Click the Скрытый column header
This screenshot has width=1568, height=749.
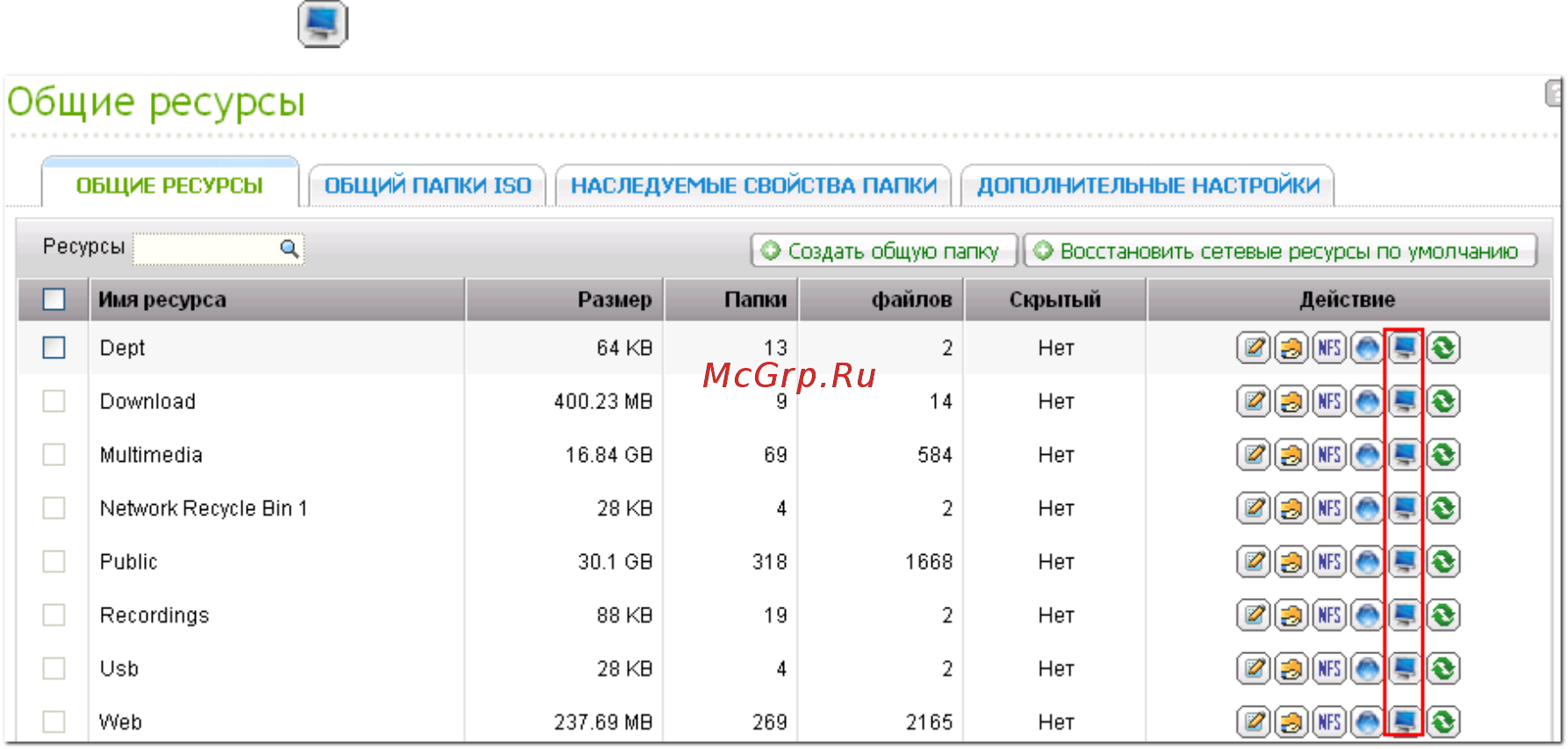tap(1055, 299)
